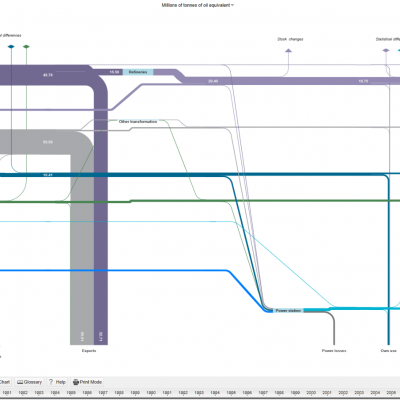Switch to Print Mode
The height and width of the screenshot is (400, 400).
pos(87,382)
